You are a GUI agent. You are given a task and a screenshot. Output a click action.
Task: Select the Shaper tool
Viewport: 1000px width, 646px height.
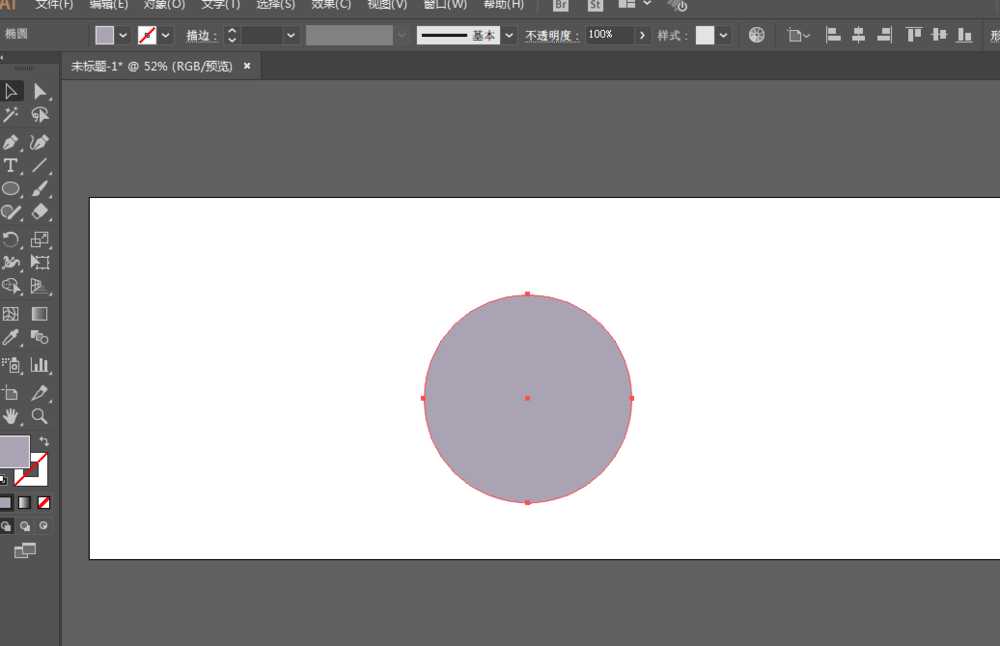click(x=11, y=212)
